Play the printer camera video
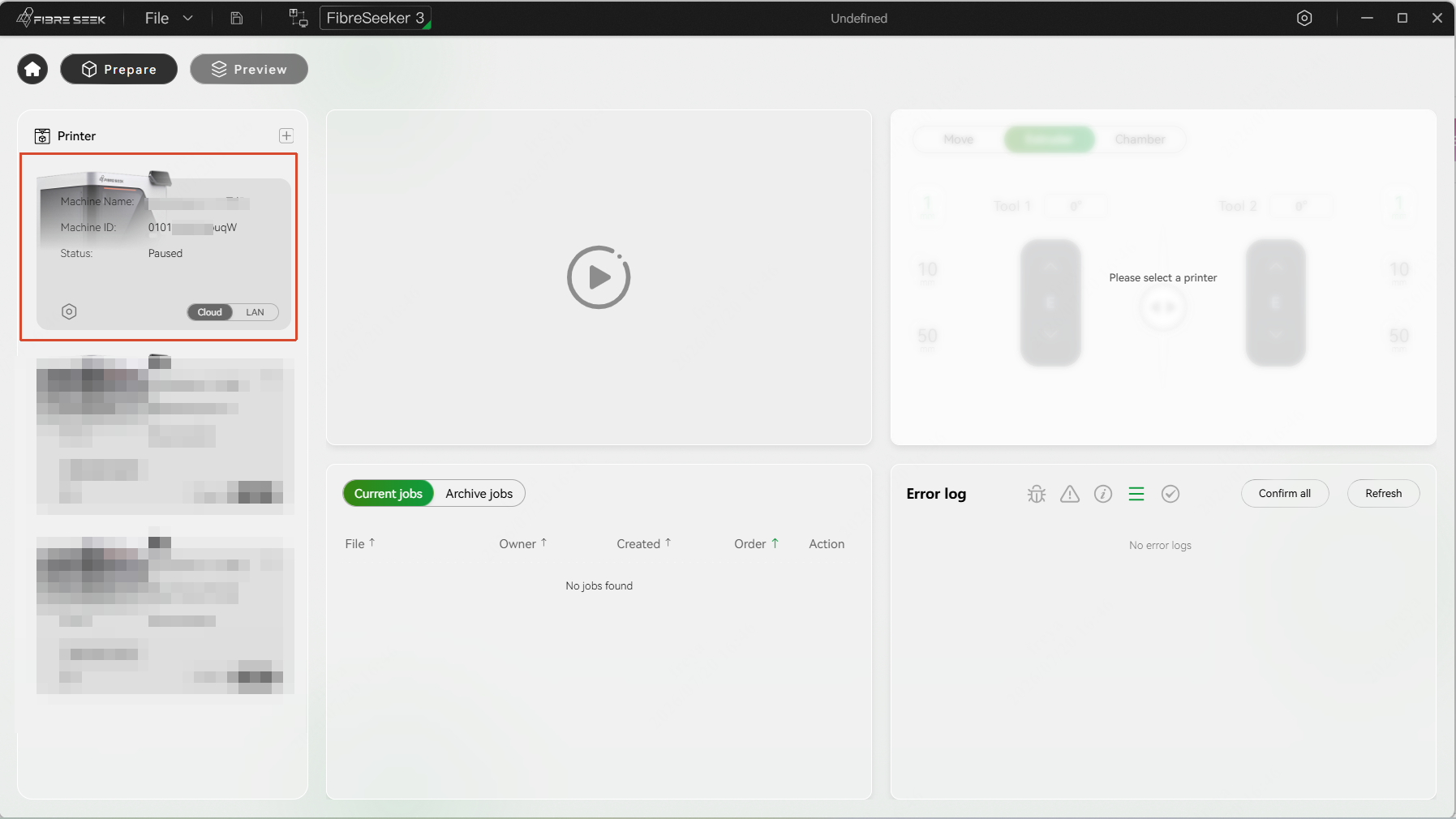The image size is (1456, 819). [599, 277]
